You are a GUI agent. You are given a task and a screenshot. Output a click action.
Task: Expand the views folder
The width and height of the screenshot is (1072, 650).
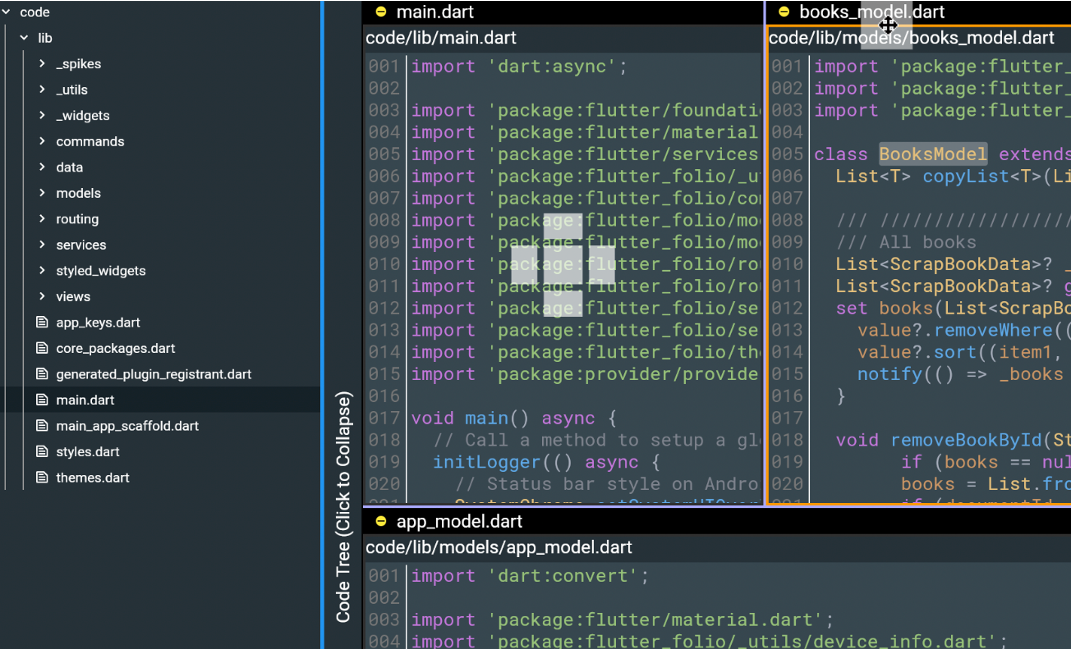(42, 297)
